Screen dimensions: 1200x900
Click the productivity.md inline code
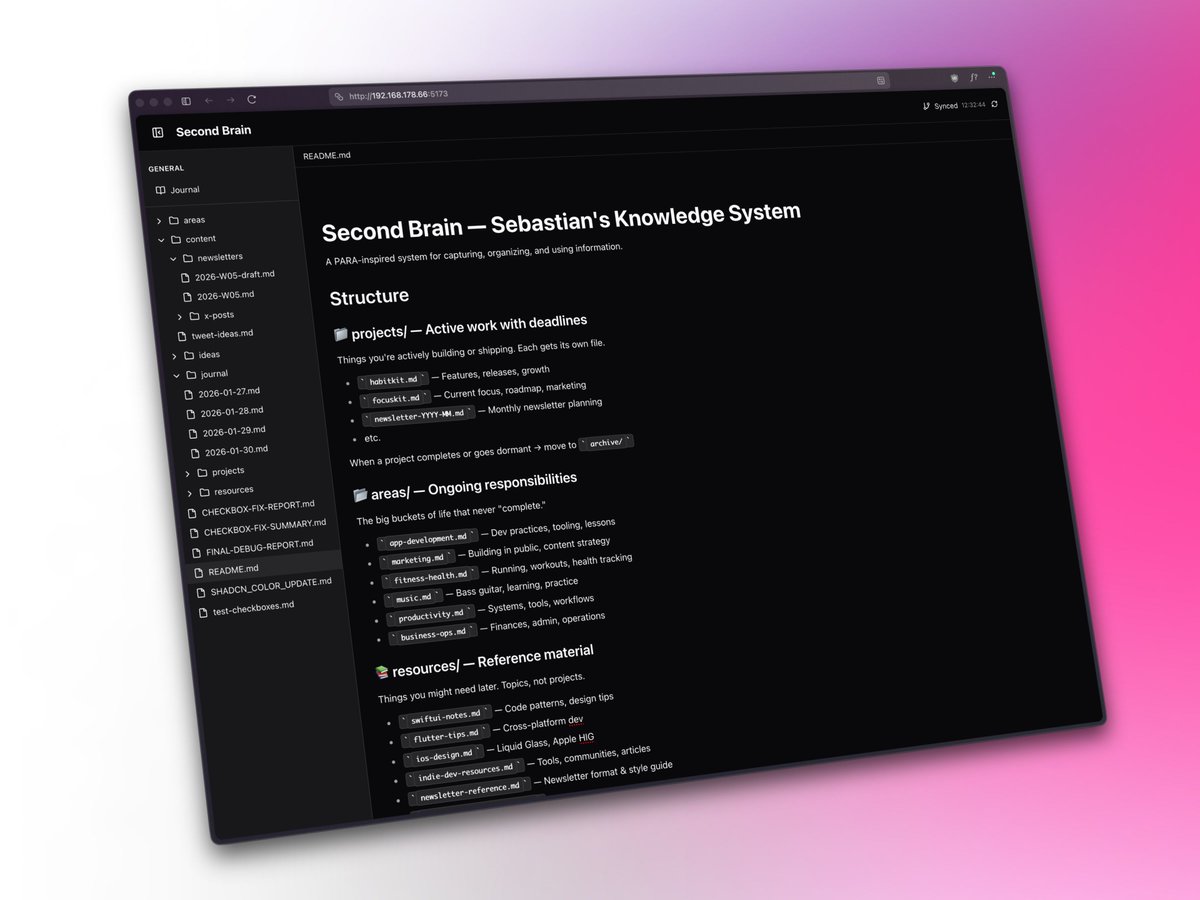(432, 616)
